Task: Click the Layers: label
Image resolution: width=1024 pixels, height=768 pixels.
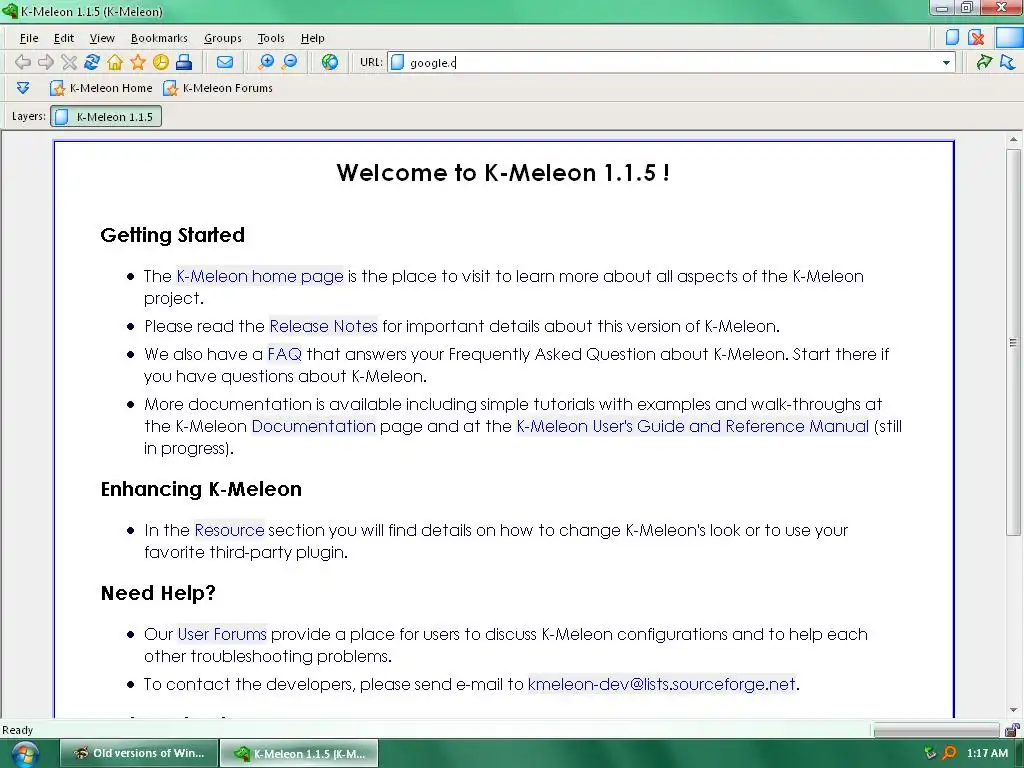Action: pyautogui.click(x=29, y=116)
